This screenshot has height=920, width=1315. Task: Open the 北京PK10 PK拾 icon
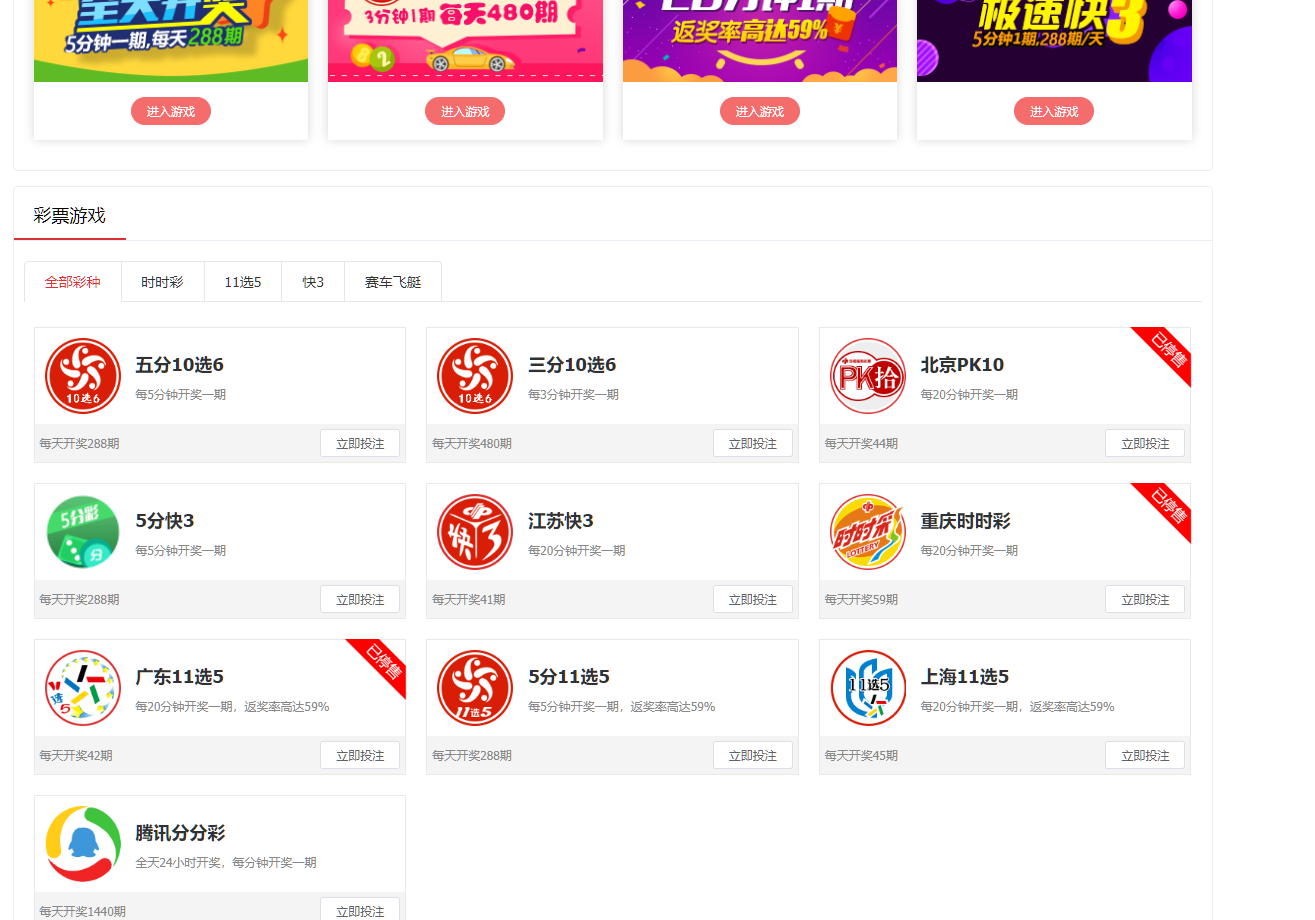868,375
